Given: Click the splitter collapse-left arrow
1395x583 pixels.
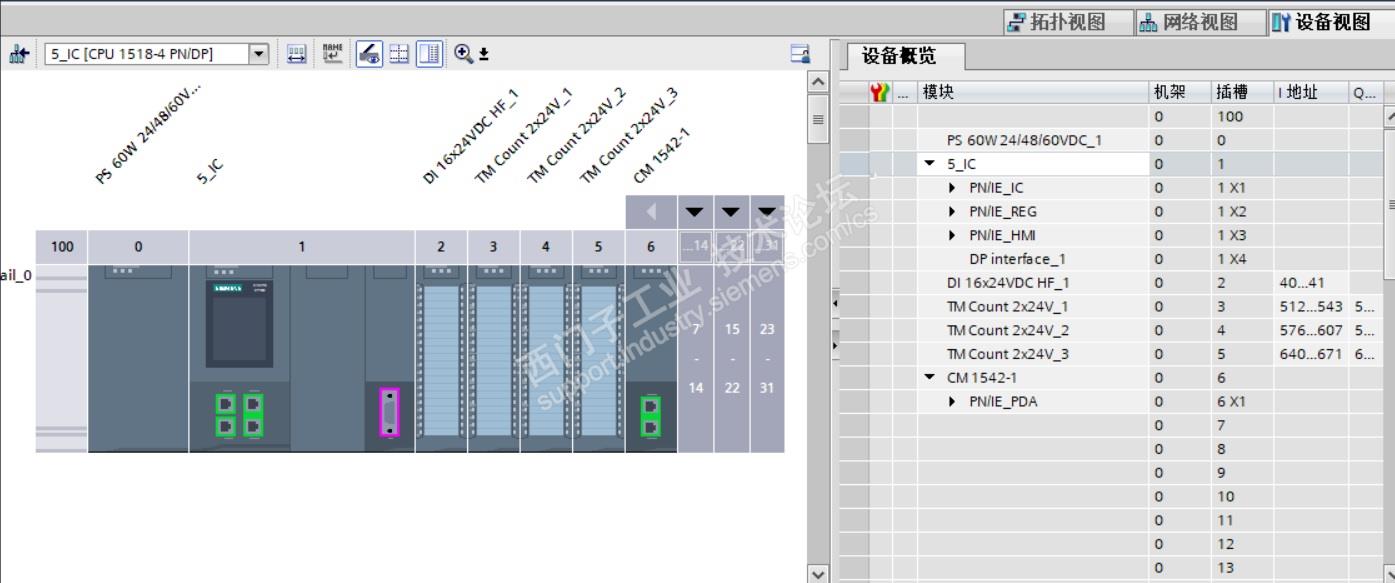Looking at the screenshot, I should point(835,303).
